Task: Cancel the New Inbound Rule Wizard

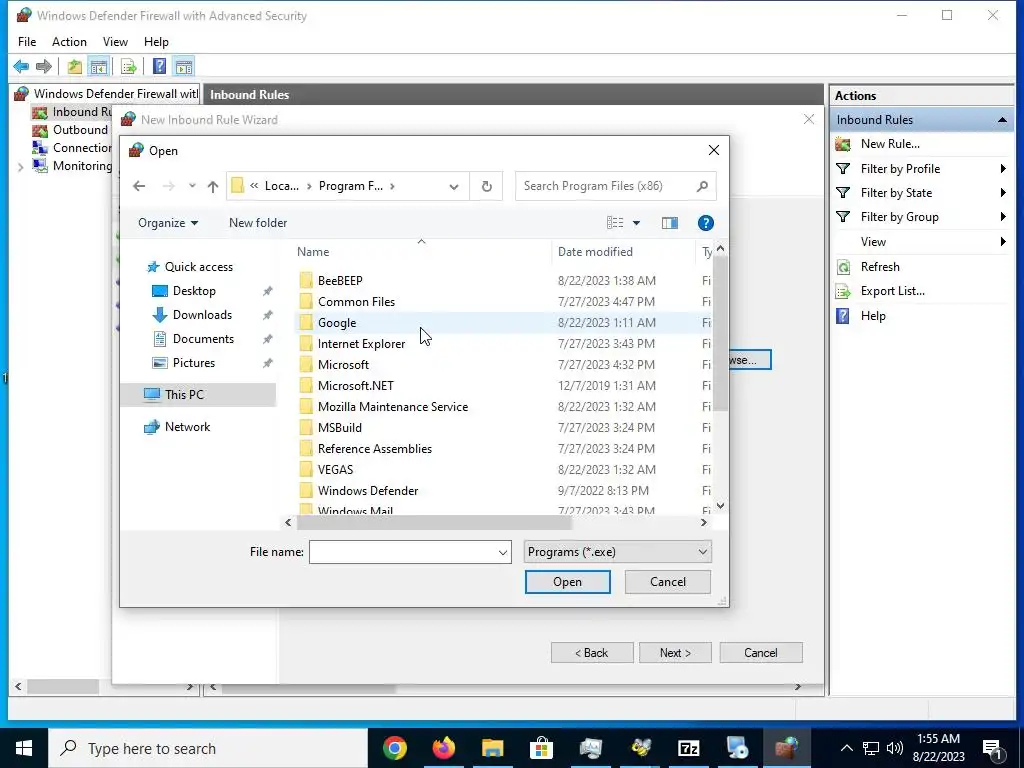Action: pyautogui.click(x=761, y=653)
